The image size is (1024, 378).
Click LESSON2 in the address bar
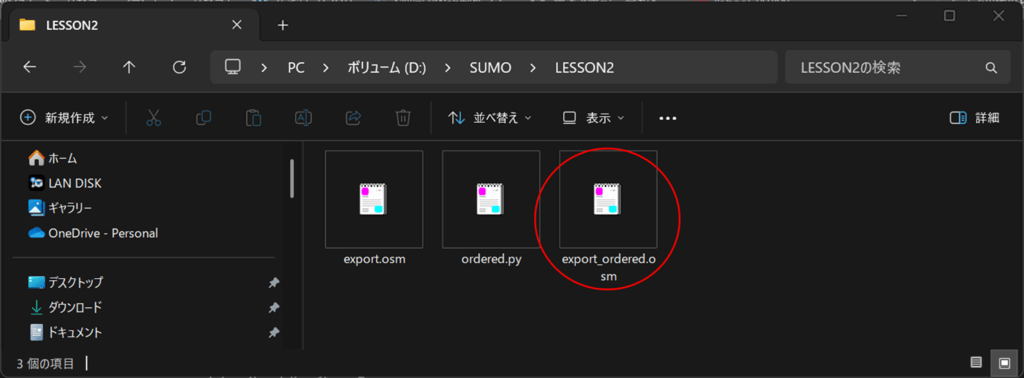(584, 68)
